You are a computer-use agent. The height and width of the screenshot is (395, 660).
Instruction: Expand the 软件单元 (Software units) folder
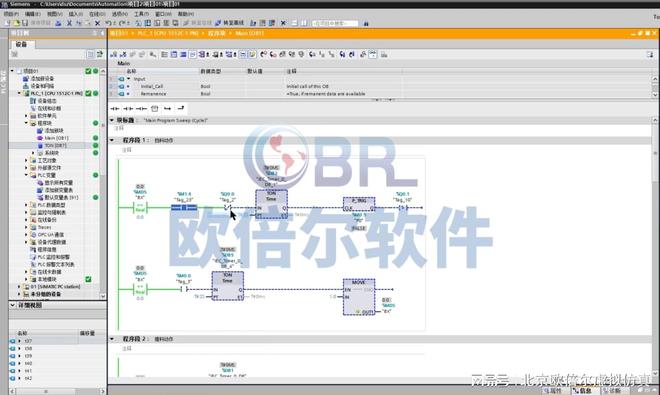[27, 116]
